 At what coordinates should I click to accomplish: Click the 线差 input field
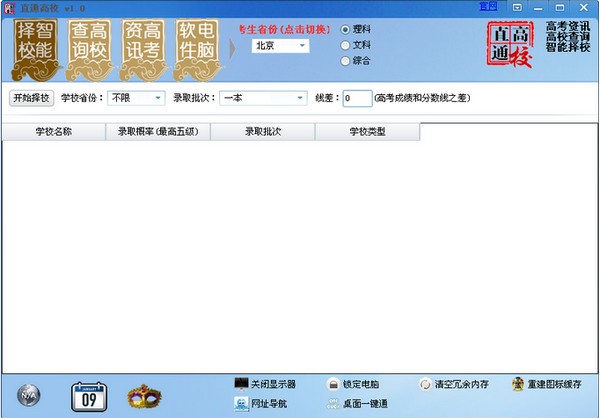pyautogui.click(x=357, y=98)
